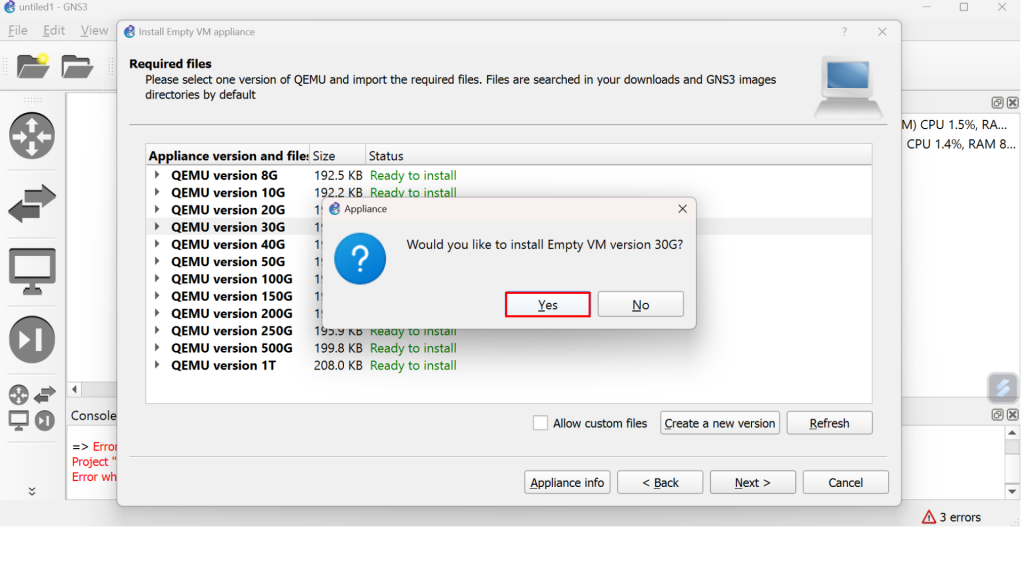Click No in the Appliance dialog

(x=640, y=305)
